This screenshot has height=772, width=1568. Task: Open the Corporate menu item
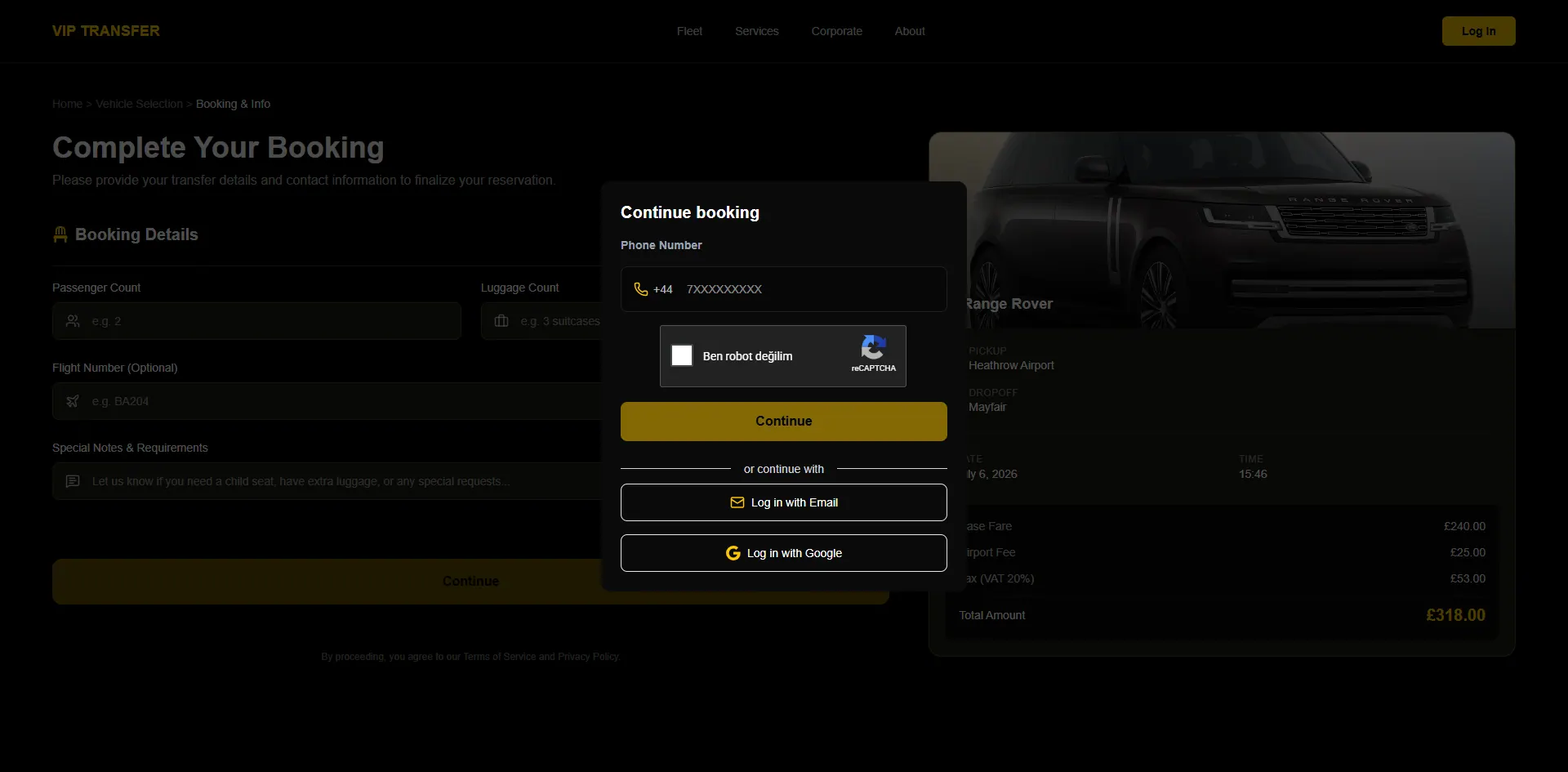[x=837, y=31]
